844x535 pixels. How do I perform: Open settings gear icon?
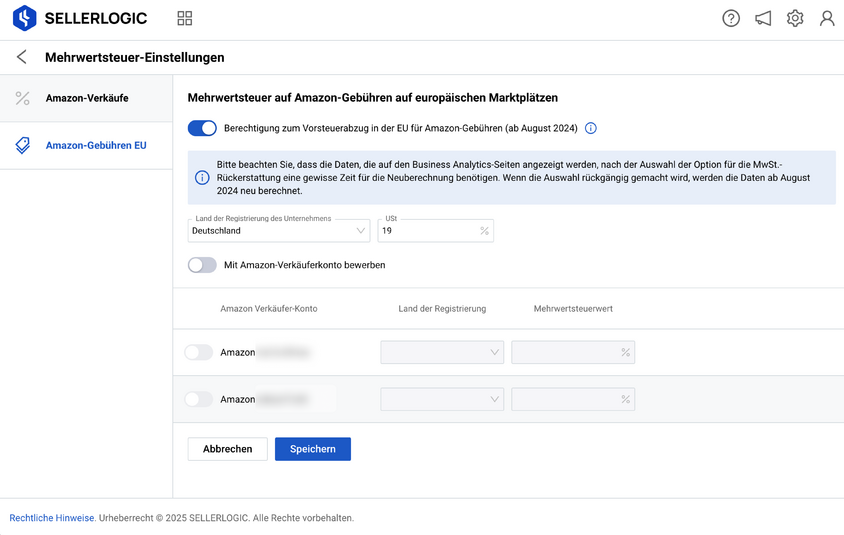point(795,18)
